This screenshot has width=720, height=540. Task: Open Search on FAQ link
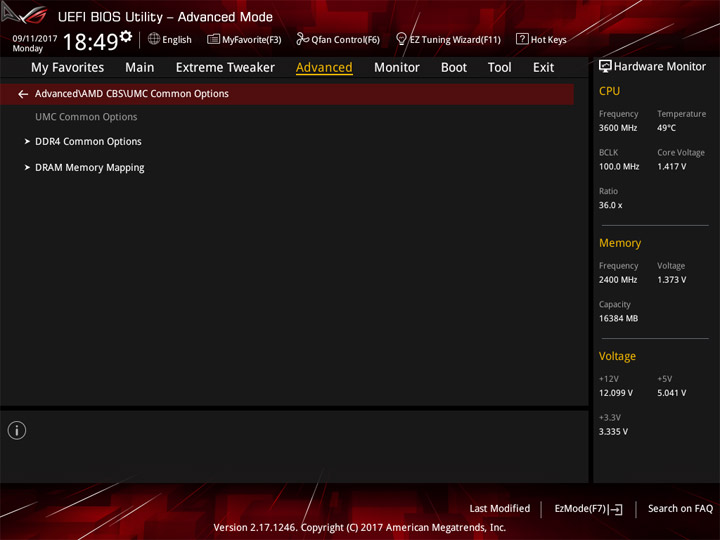pos(680,509)
